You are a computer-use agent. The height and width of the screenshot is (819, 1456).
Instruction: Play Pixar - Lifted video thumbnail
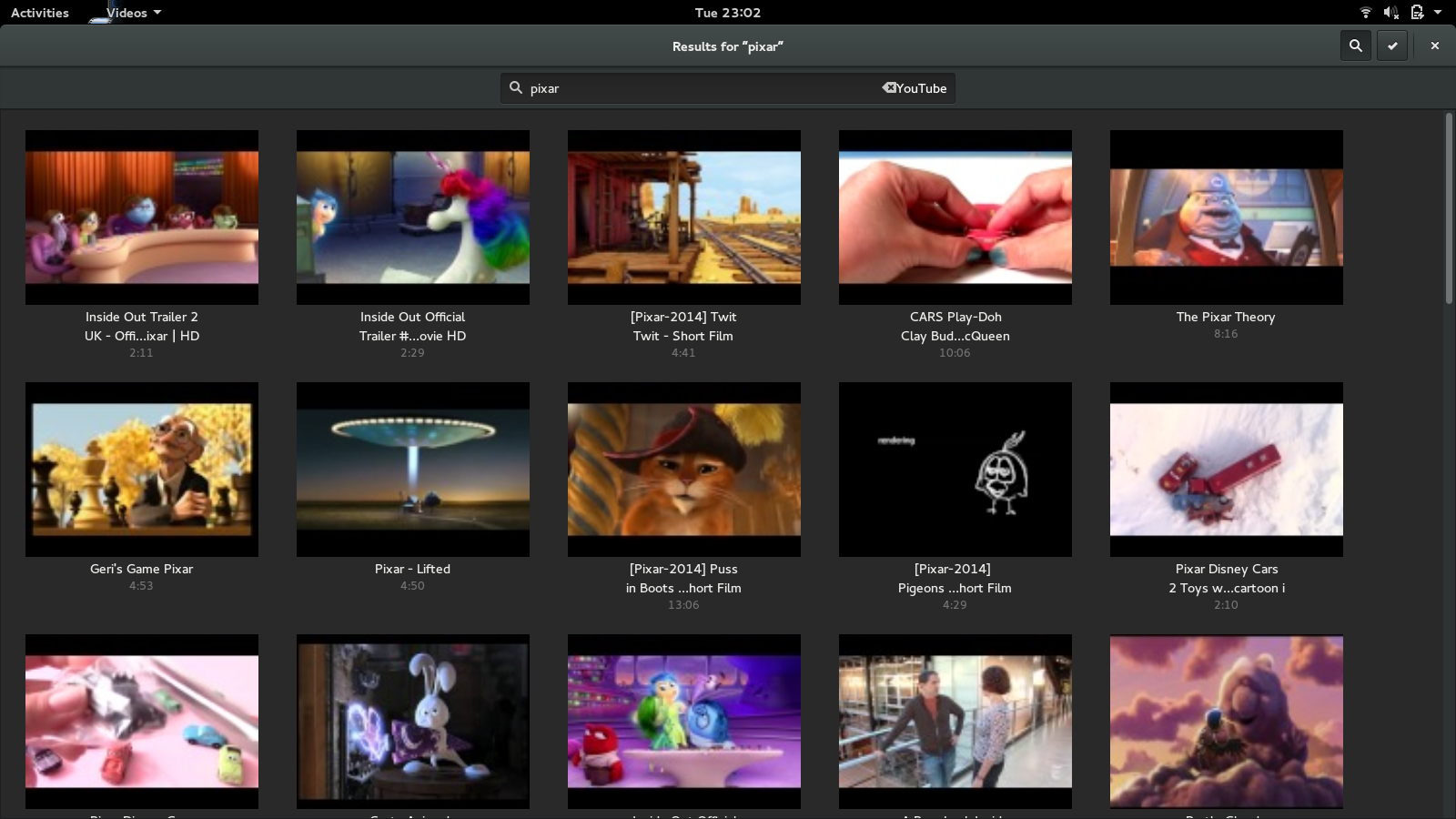413,470
